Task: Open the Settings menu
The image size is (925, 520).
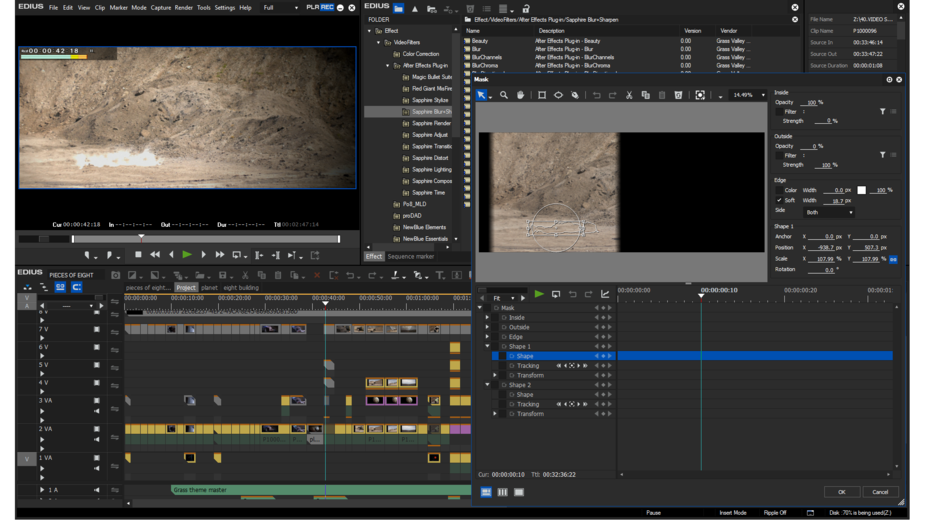Action: 225,8
